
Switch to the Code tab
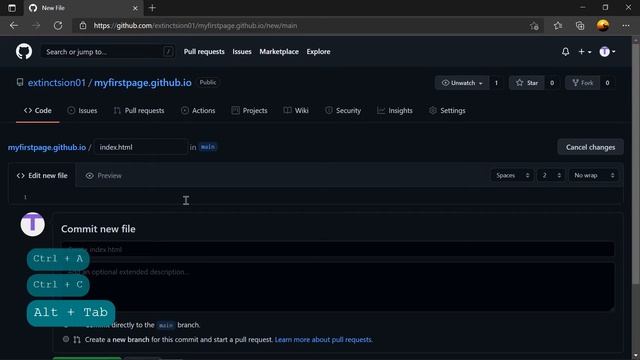pyautogui.click(x=38, y=111)
